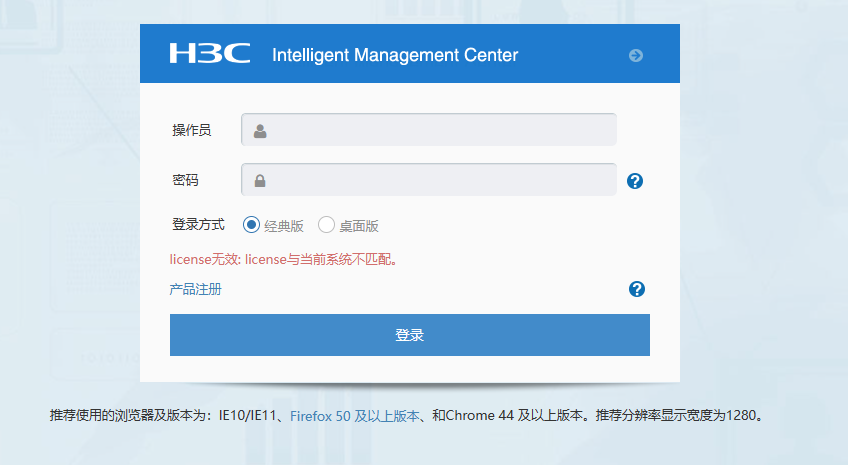This screenshot has width=848, height=465.
Task: Click the padlock icon in the password field
Action: [x=260, y=181]
